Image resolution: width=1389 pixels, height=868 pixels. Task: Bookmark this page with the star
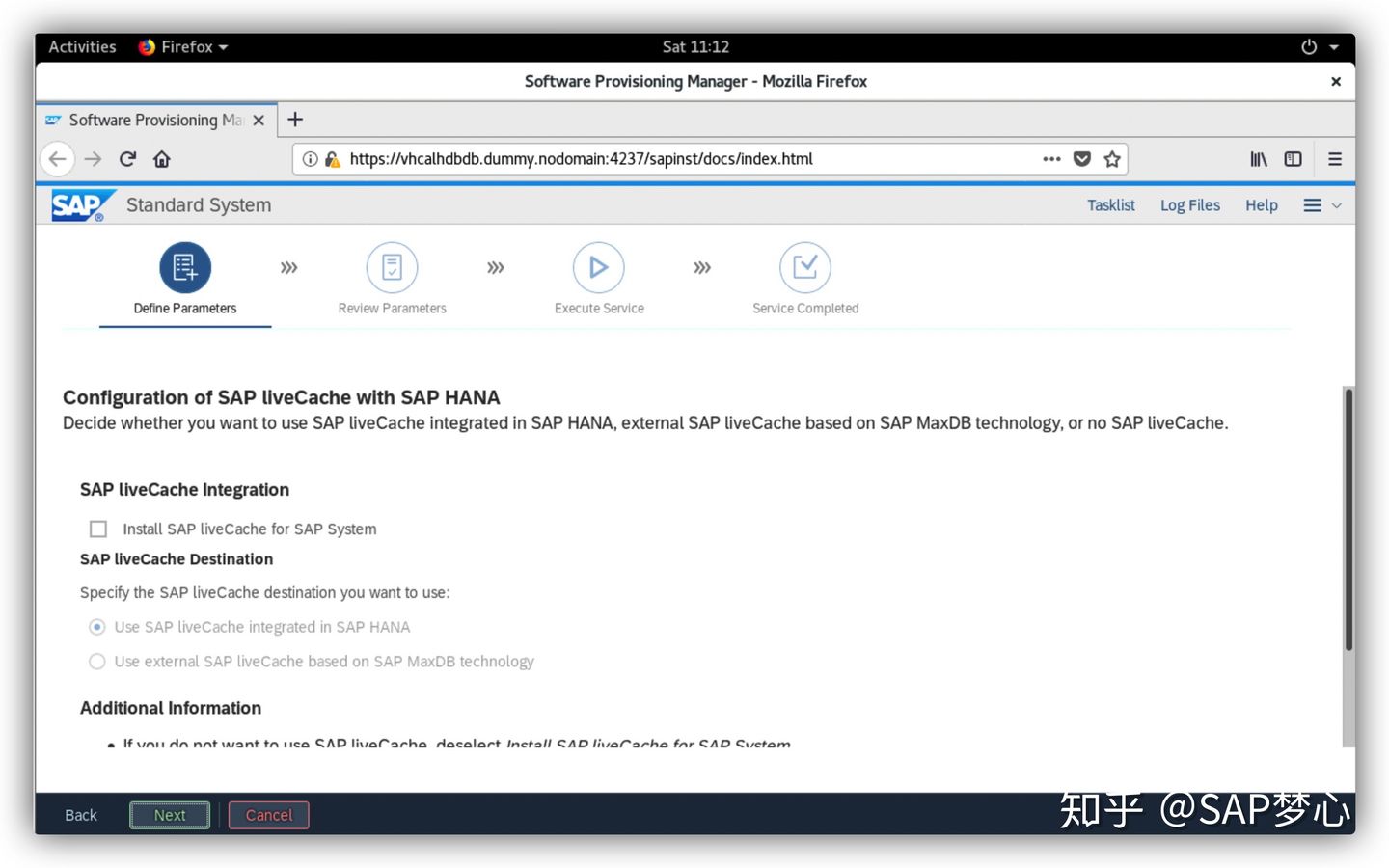tap(1112, 159)
